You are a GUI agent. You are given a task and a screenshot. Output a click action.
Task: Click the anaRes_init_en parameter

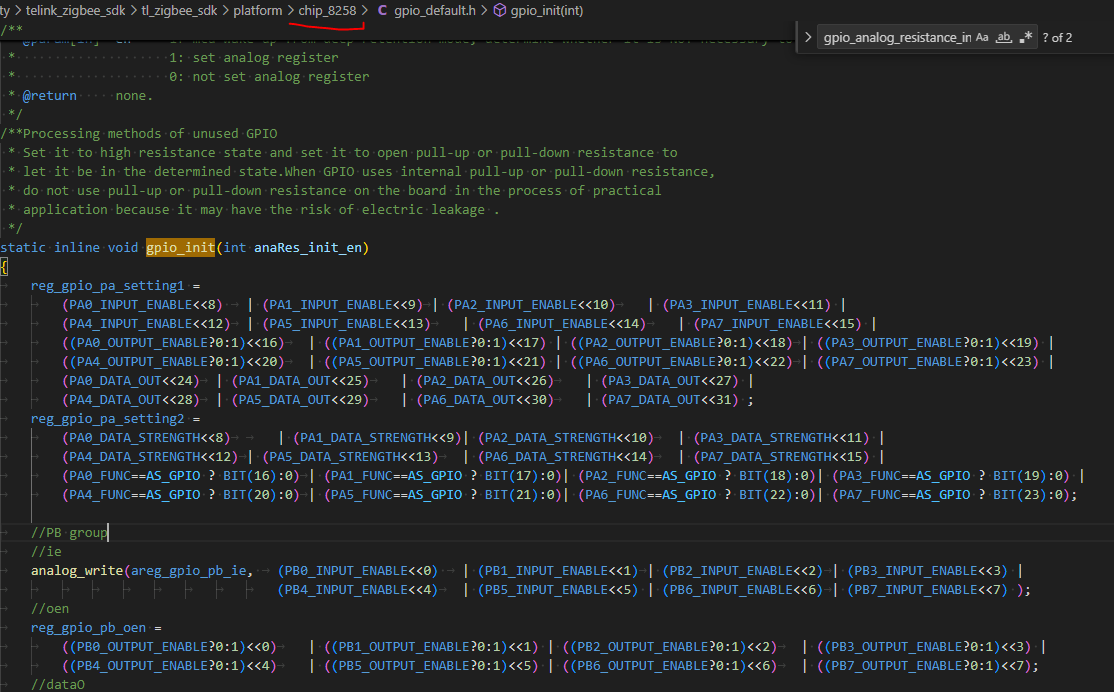click(308, 247)
